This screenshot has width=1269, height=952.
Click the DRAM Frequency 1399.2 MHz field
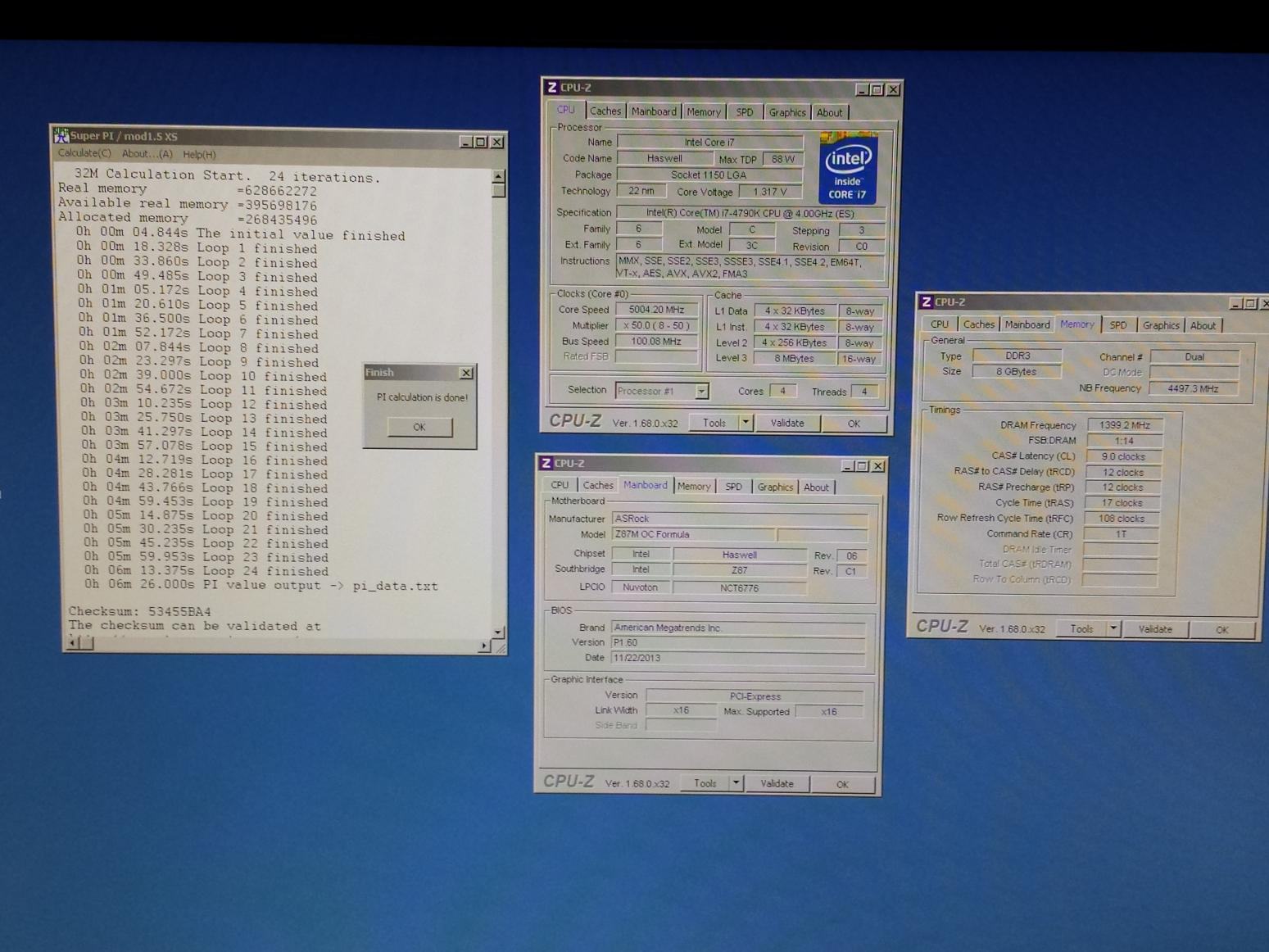1124,425
